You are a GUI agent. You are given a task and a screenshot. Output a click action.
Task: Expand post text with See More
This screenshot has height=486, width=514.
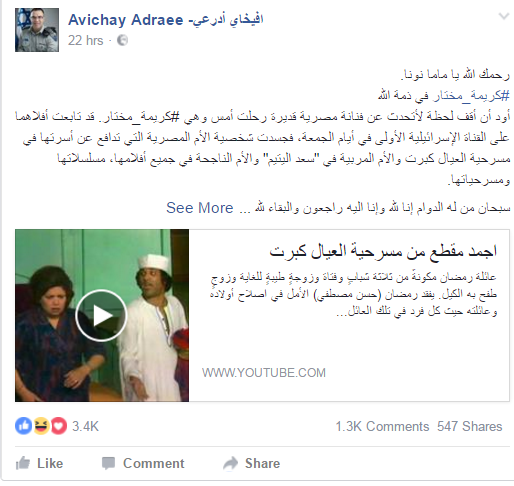(x=200, y=208)
